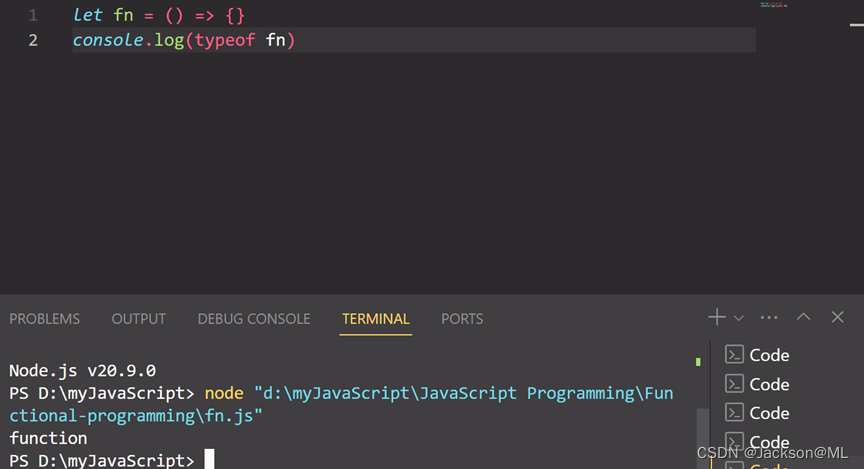The height and width of the screenshot is (469, 864).
Task: Click the green marker on the terminal scrollbar
Action: pyautogui.click(x=698, y=361)
